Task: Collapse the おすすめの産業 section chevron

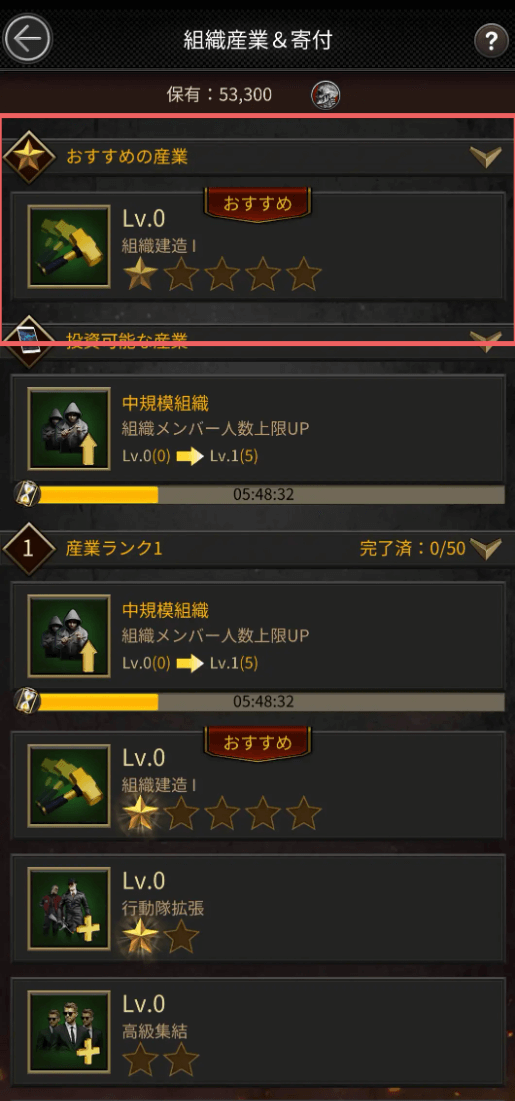Action: click(485, 157)
